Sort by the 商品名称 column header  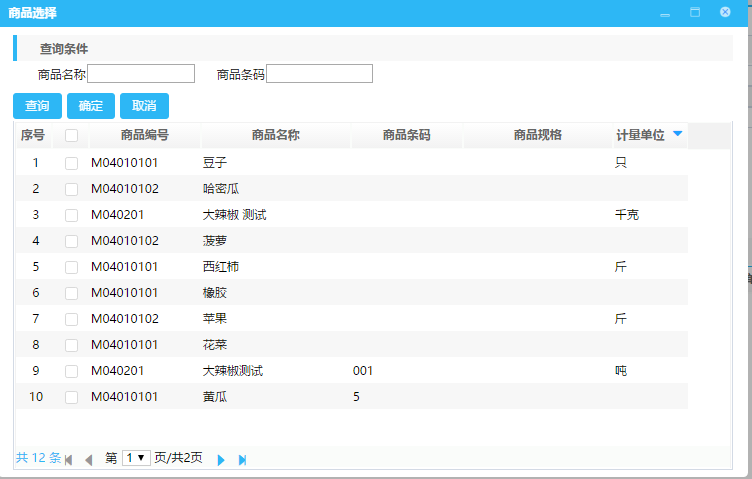tap(276, 135)
